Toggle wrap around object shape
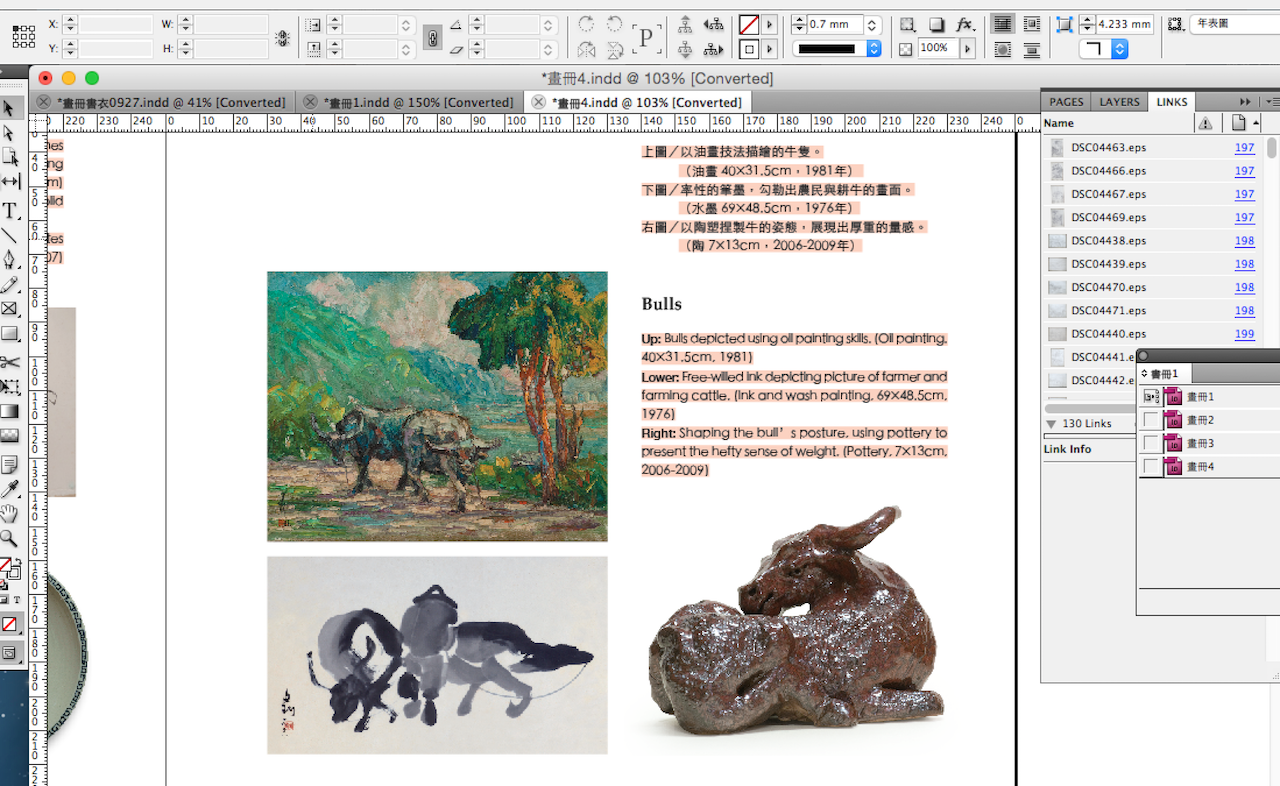The image size is (1280, 786). 1002,49
